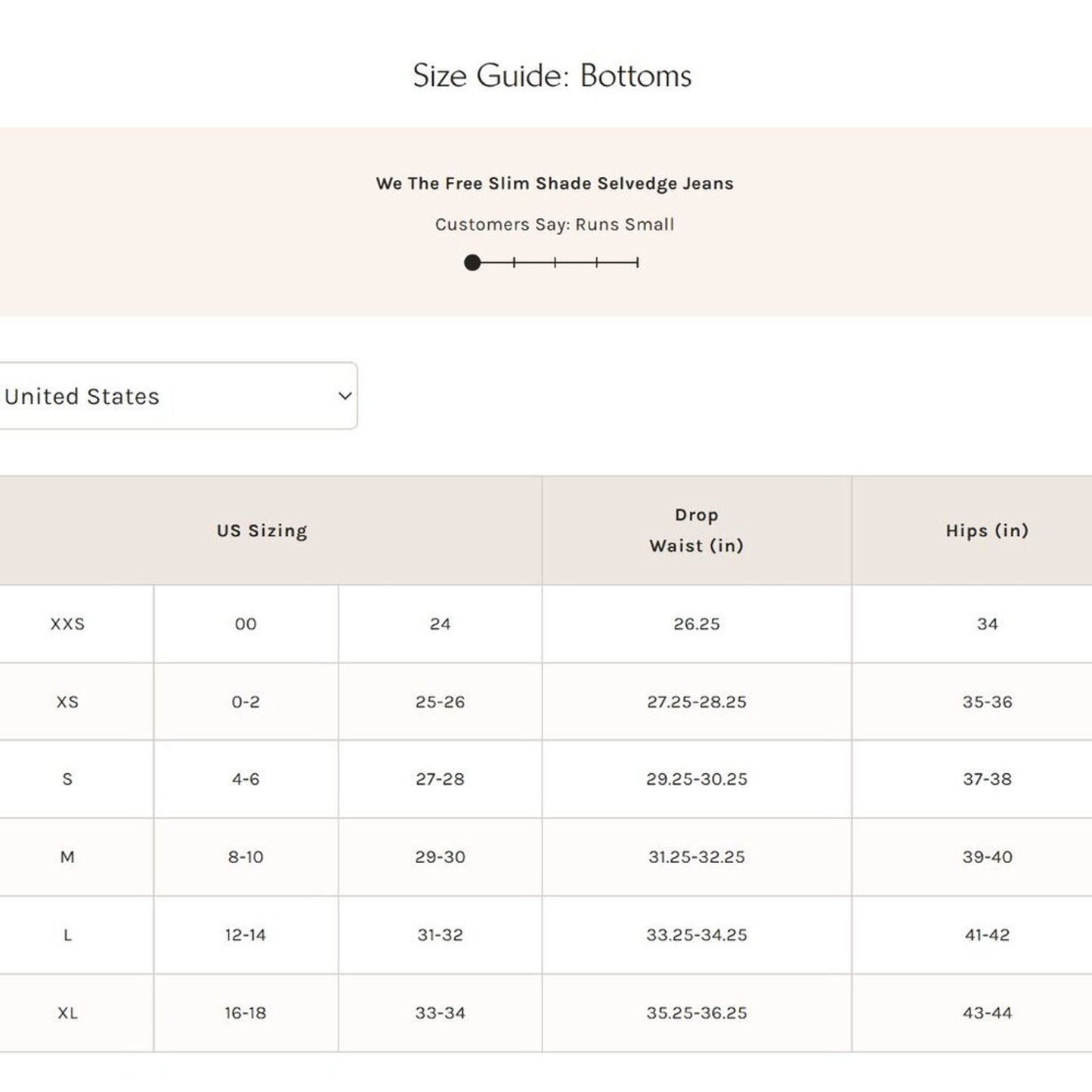This screenshot has height=1092, width=1092.
Task: Click the far-right end tick of the fit scale
Action: 638,262
